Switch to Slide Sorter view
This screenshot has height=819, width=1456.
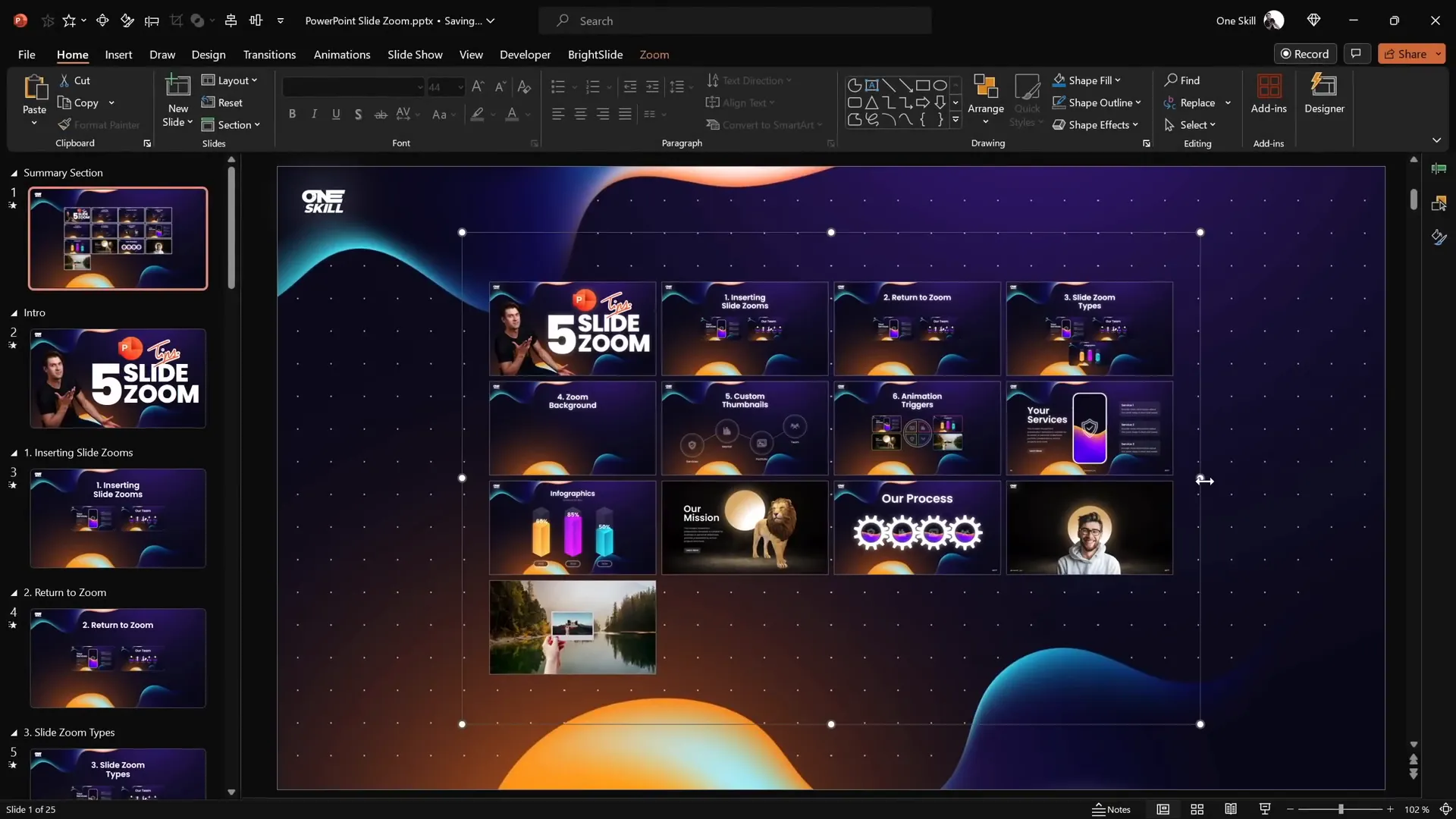[x=1197, y=809]
